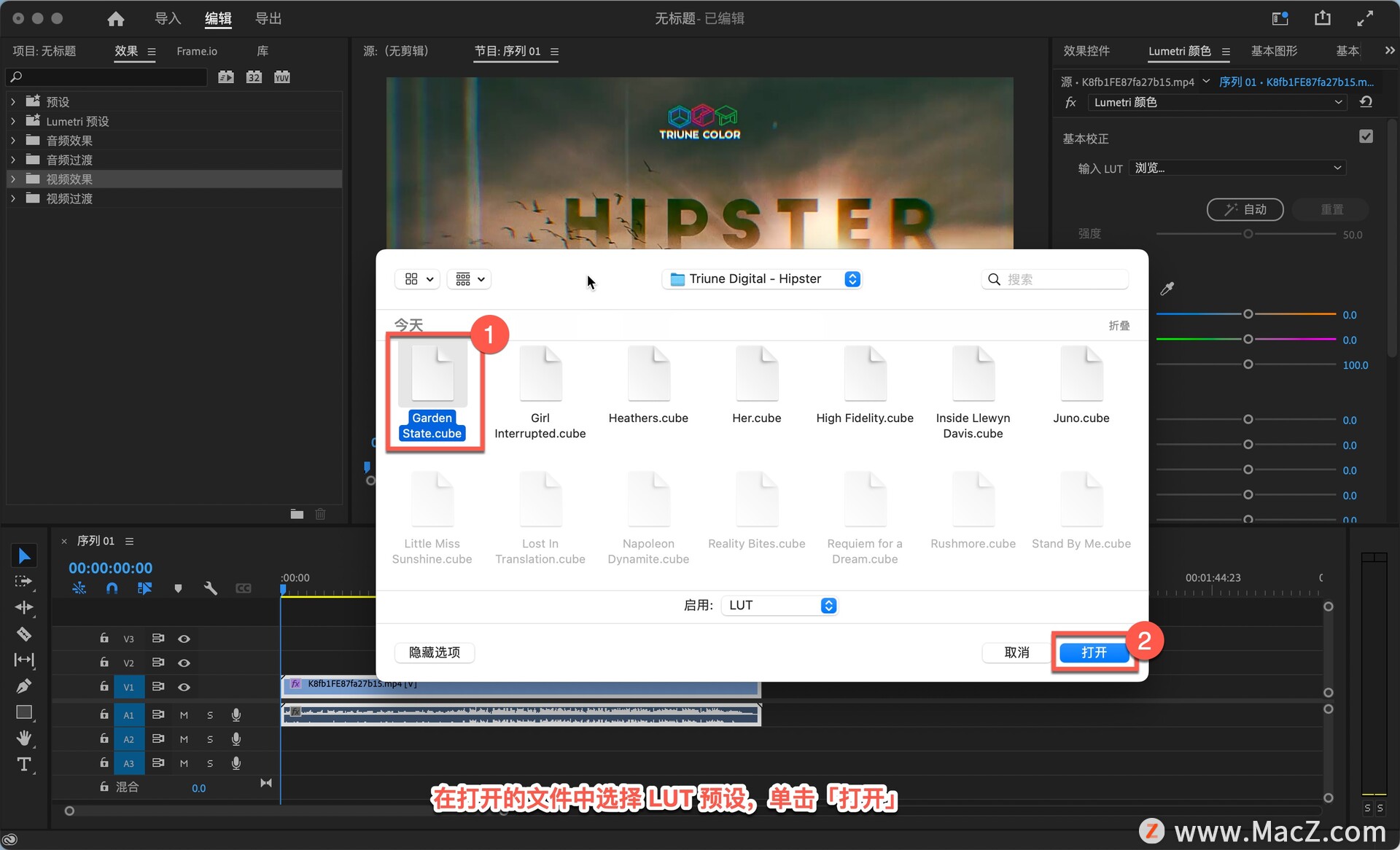The height and width of the screenshot is (850, 1400).
Task: Expand the 预设 folder
Action: click(x=13, y=102)
